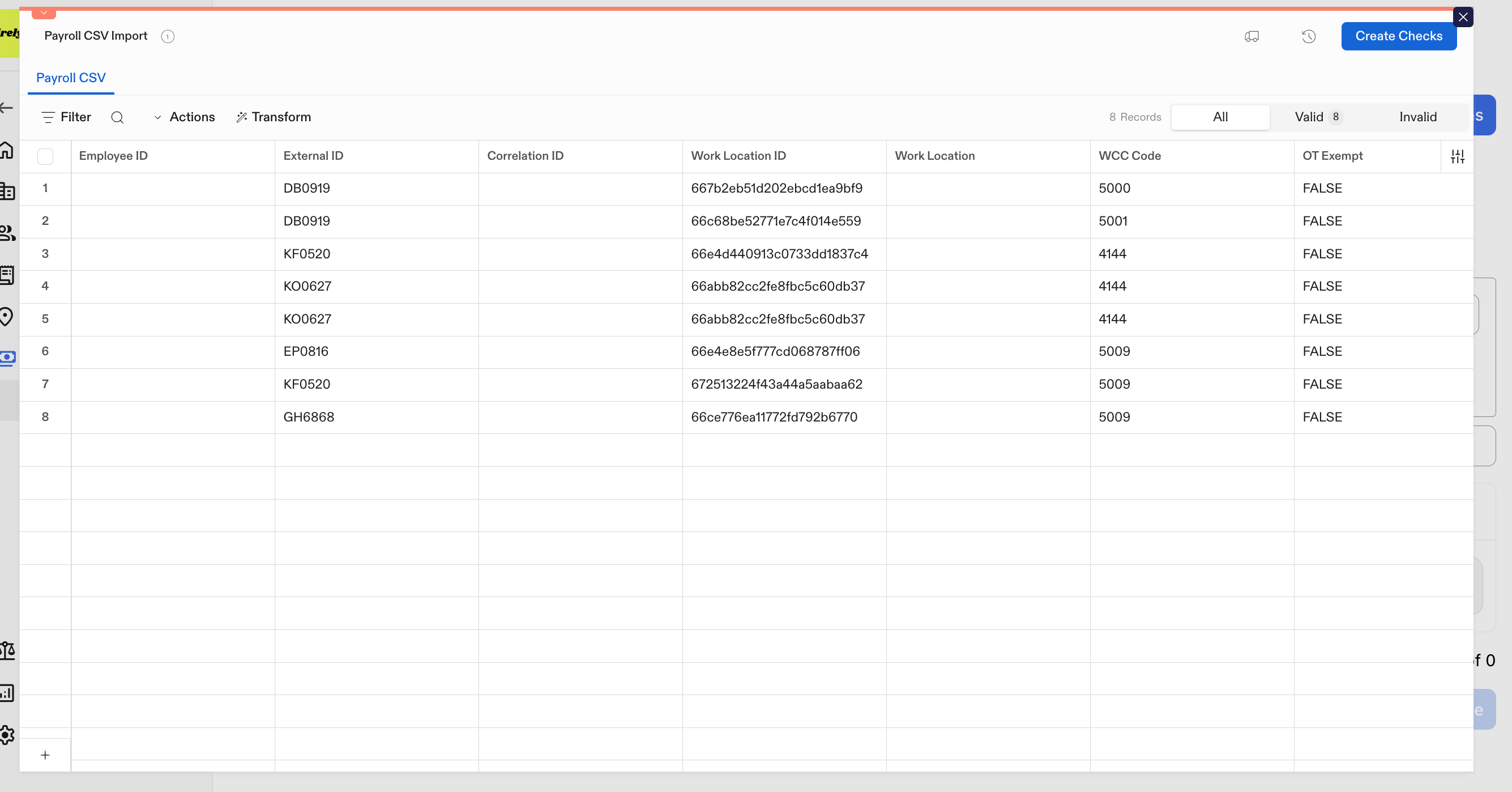Switch to the All records view
The height and width of the screenshot is (792, 1512).
point(1220,117)
